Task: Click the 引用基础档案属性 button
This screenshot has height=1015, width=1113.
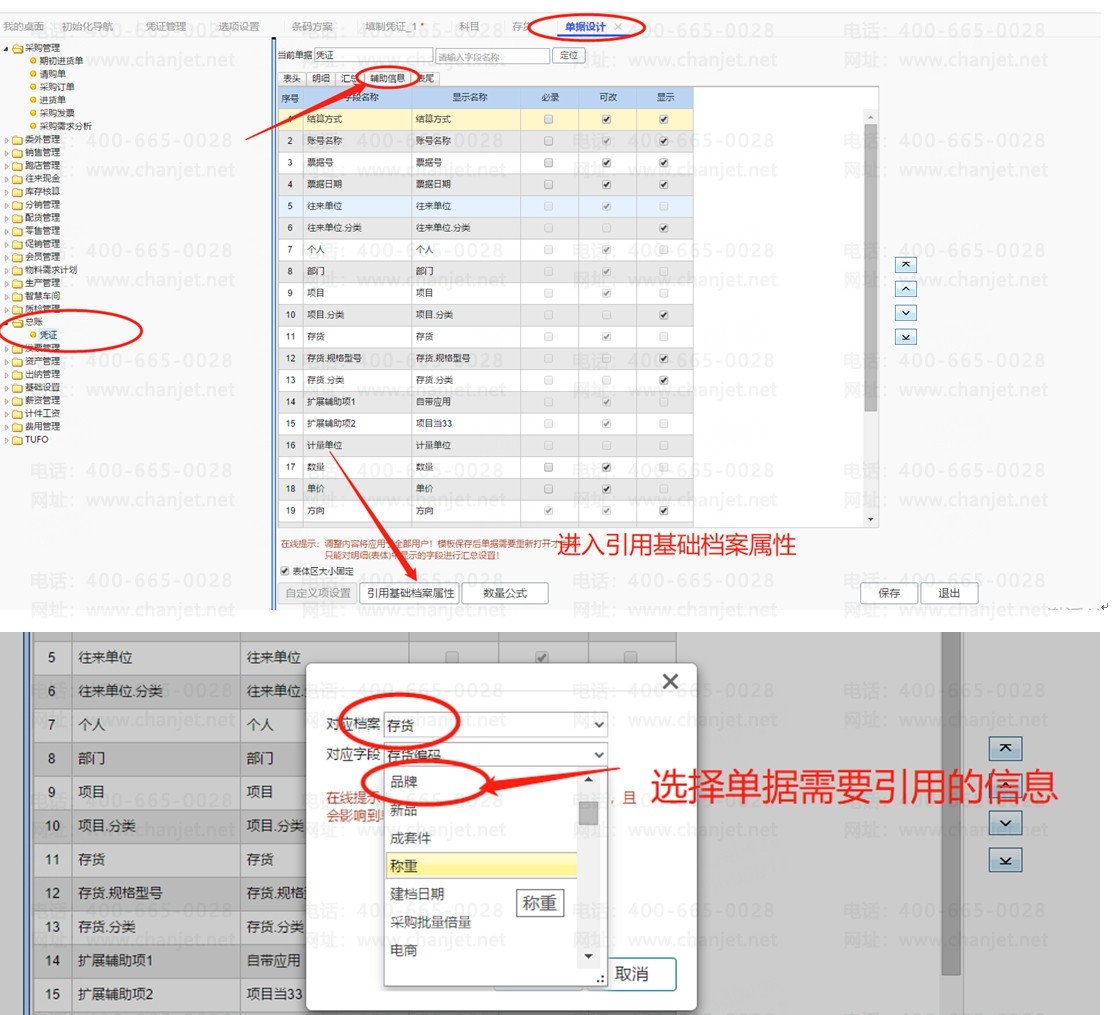Action: tap(410, 593)
